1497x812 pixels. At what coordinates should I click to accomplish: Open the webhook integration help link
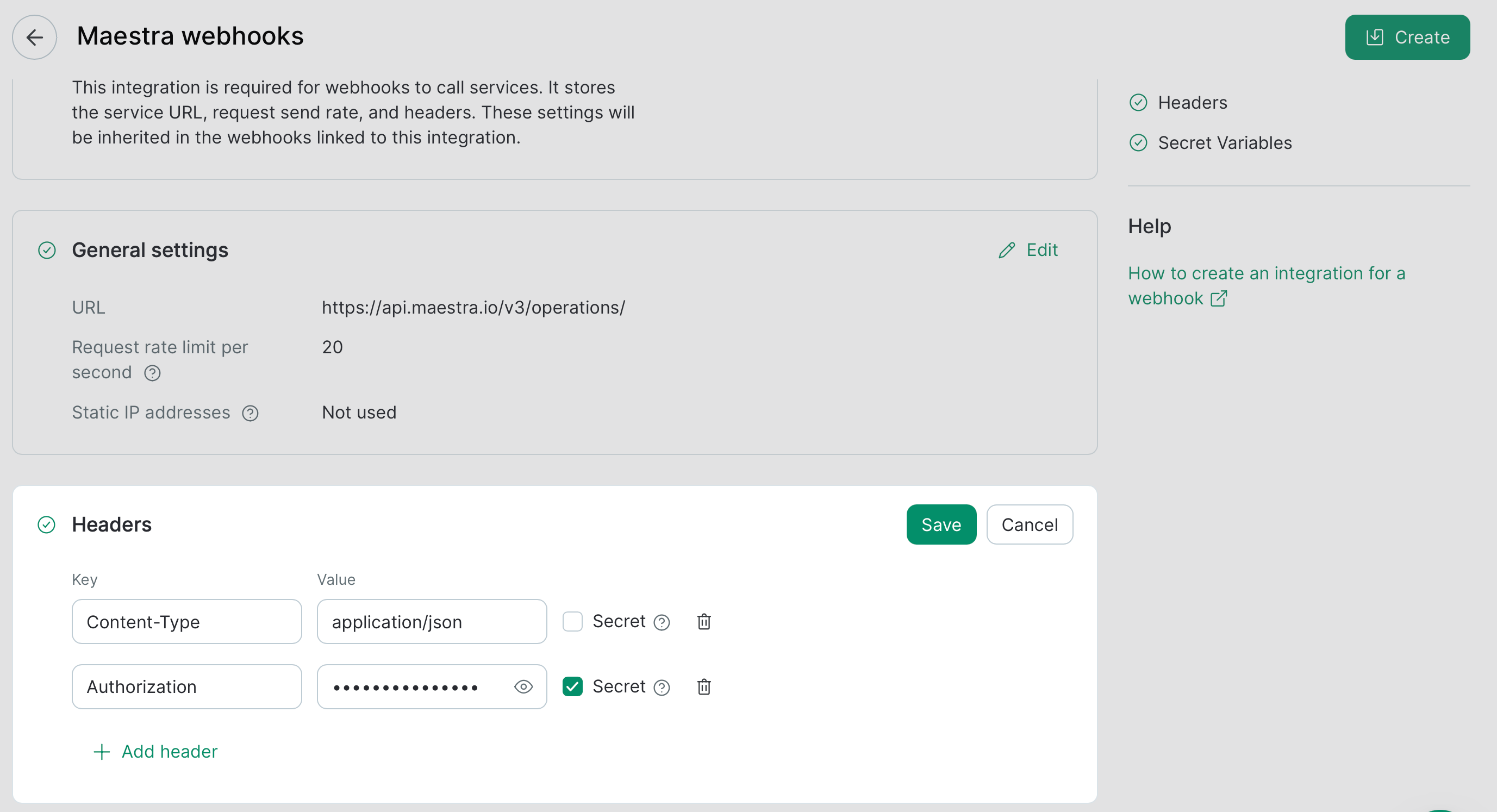[x=1267, y=285]
